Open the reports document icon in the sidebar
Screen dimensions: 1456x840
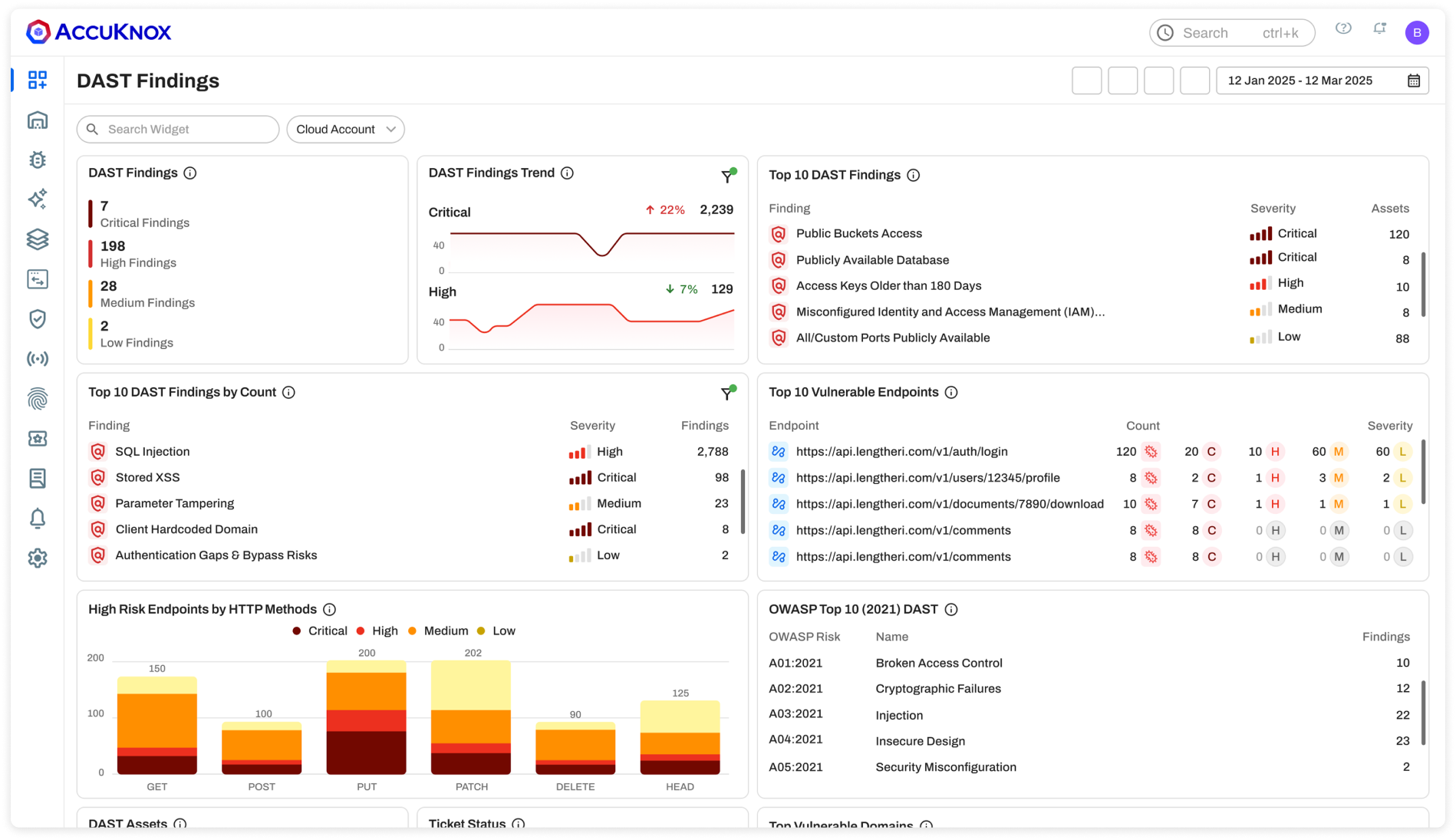pyautogui.click(x=38, y=478)
